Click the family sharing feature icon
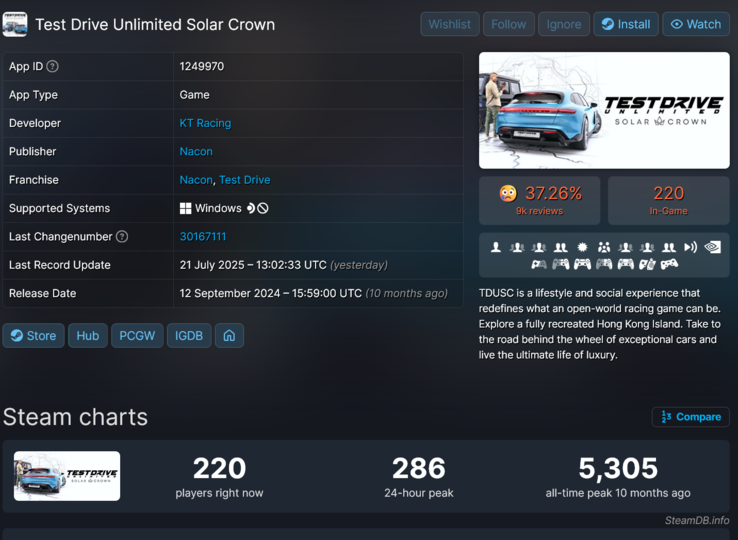This screenshot has width=738, height=540. tap(604, 247)
